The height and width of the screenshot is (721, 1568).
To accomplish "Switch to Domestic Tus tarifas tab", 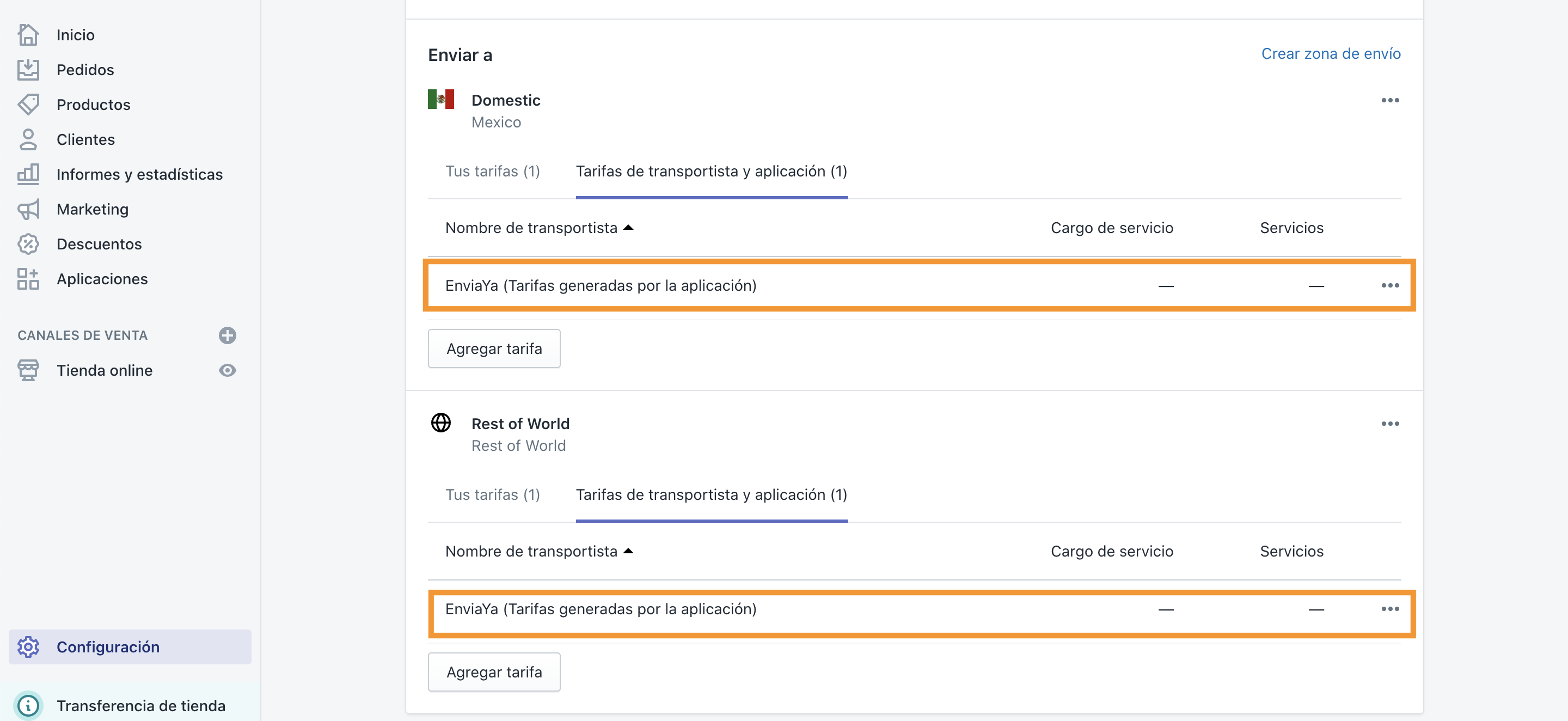I will click(492, 171).
